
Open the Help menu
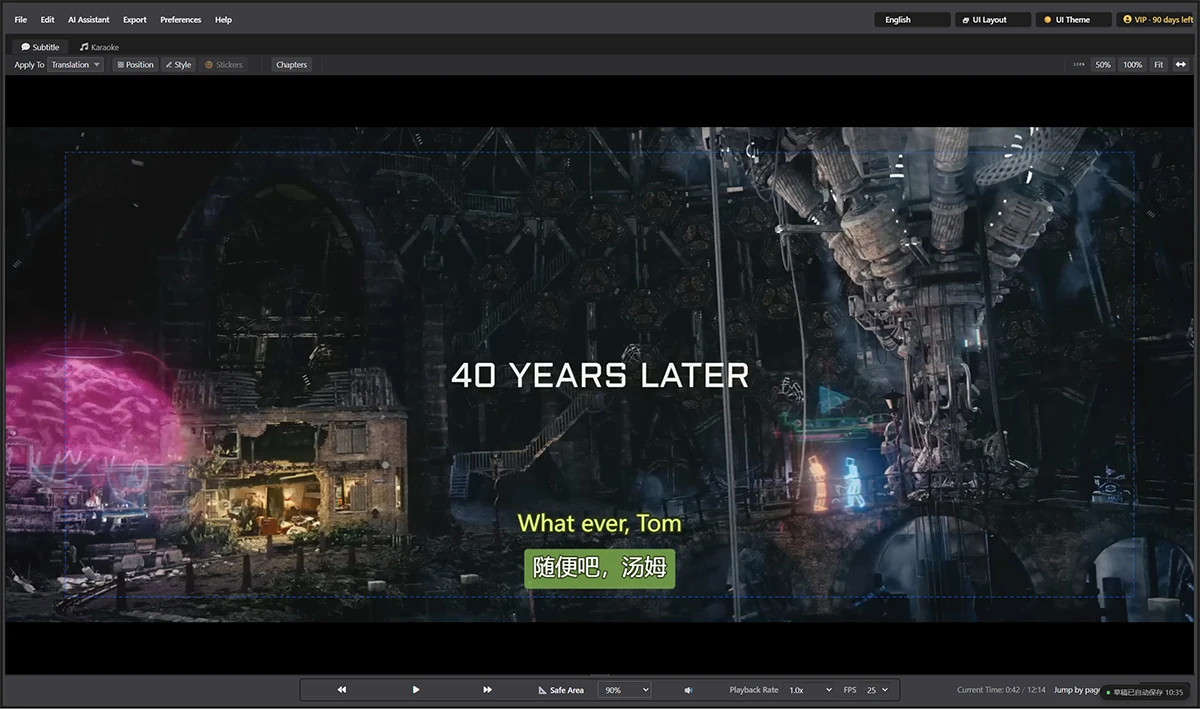pyautogui.click(x=223, y=20)
